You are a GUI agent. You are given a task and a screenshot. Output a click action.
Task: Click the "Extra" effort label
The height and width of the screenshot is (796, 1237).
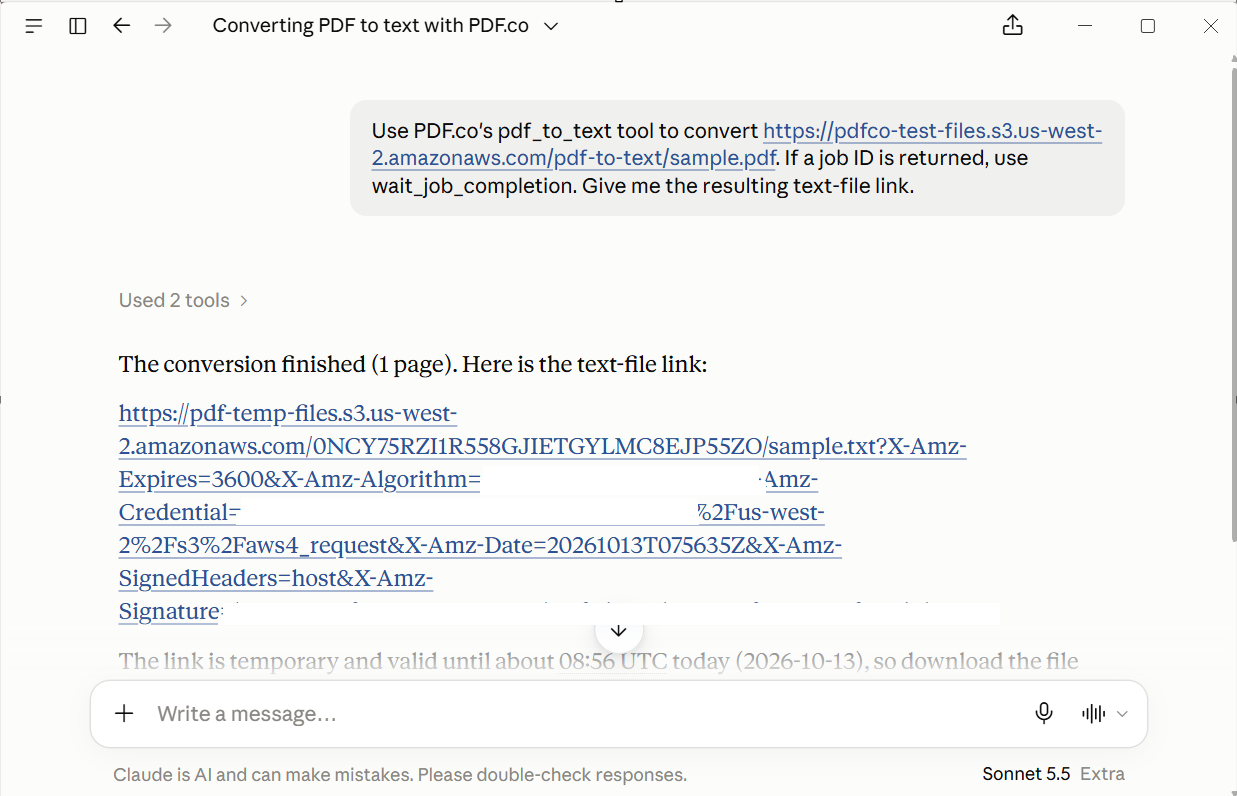click(x=1102, y=774)
